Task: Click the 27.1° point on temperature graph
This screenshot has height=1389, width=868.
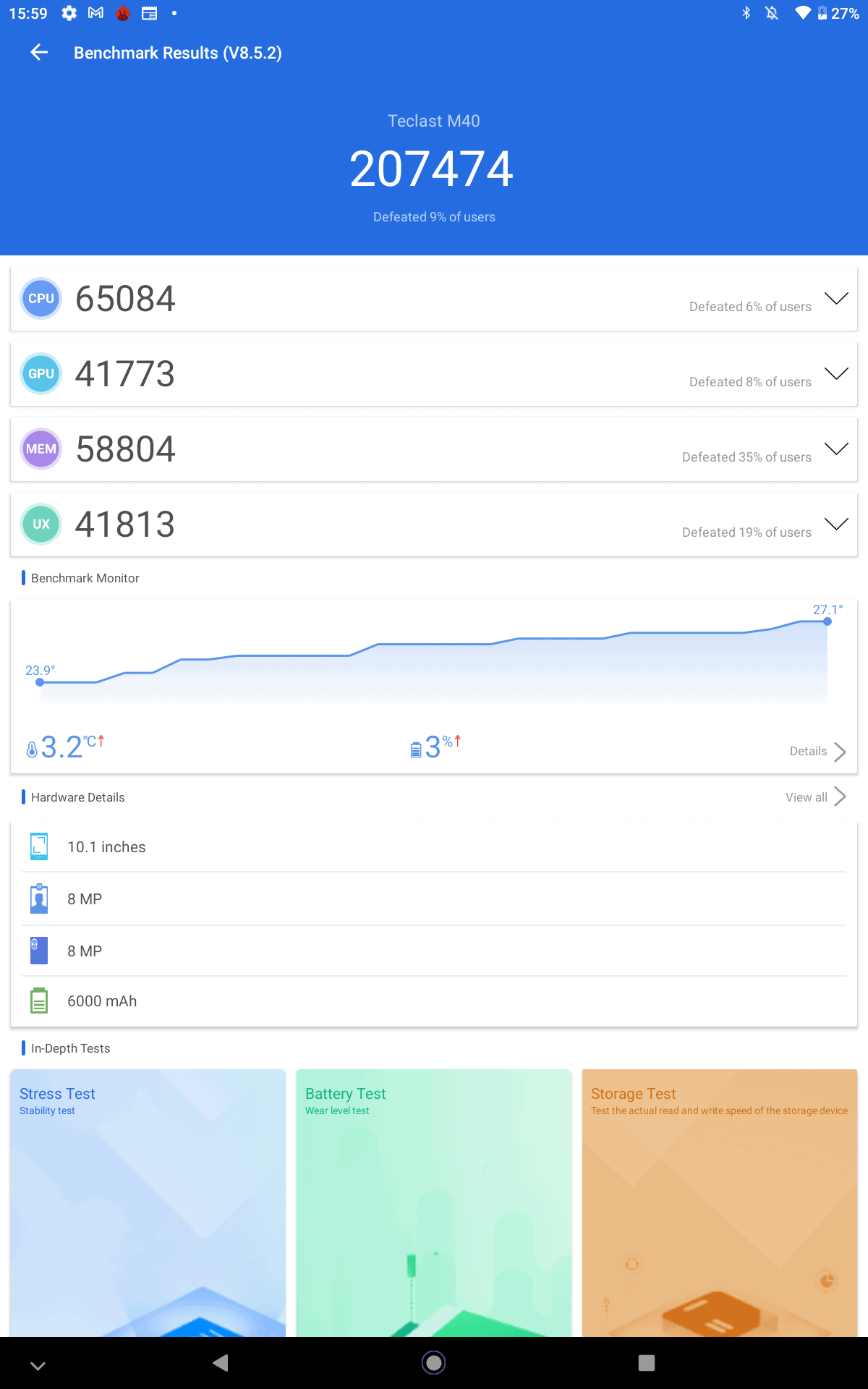Action: coord(827,621)
